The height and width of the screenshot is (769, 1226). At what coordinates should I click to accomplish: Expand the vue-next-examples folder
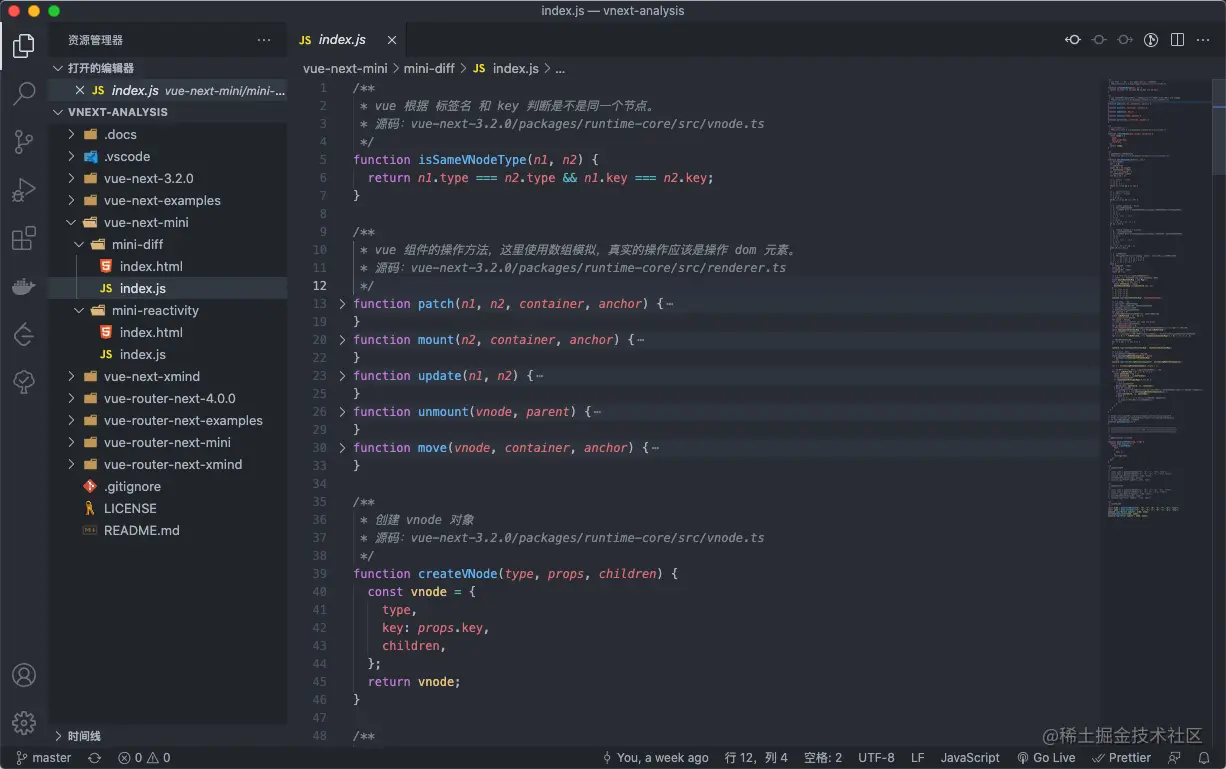tap(168, 200)
